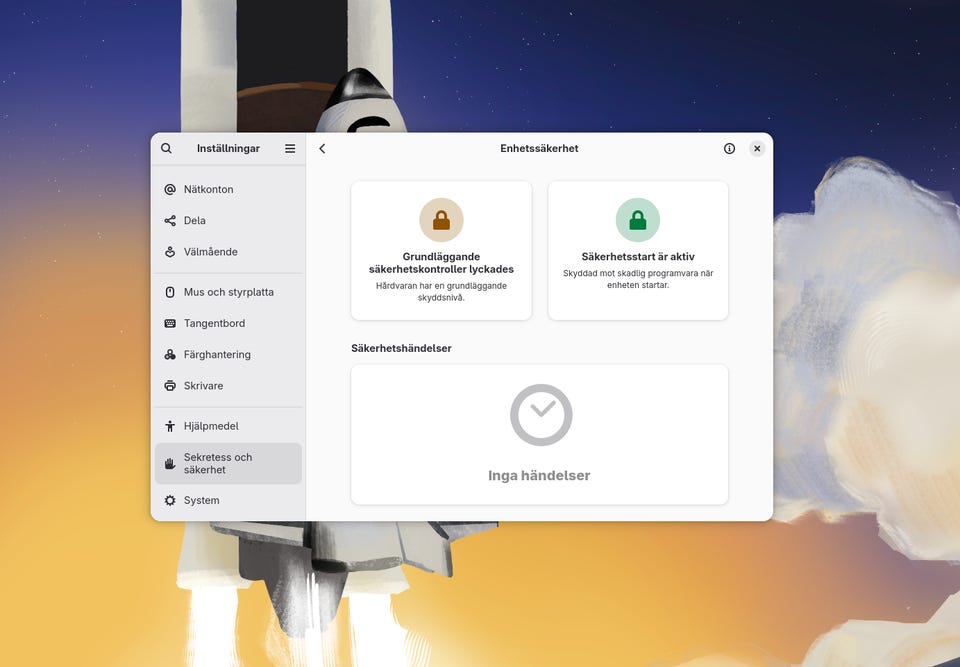960x667 pixels.
Task: Select the Skrivare sidebar entry
Action: point(228,386)
